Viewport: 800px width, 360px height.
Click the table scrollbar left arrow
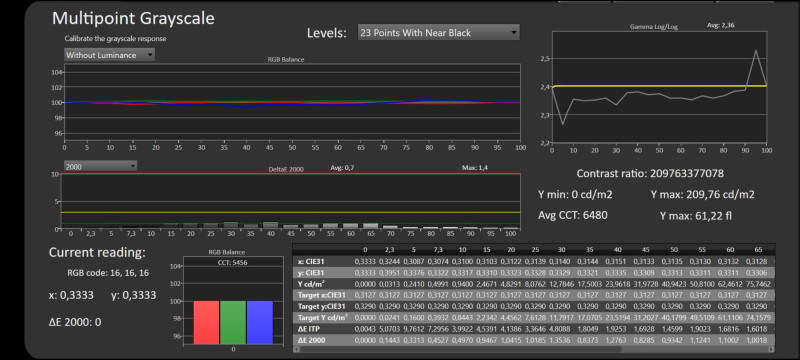coord(297,350)
